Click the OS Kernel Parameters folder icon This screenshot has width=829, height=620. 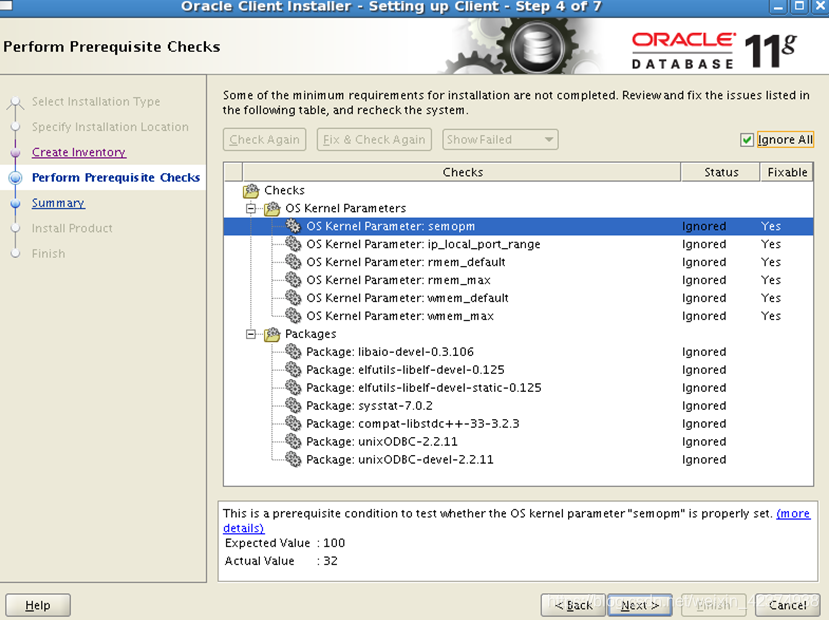272,208
